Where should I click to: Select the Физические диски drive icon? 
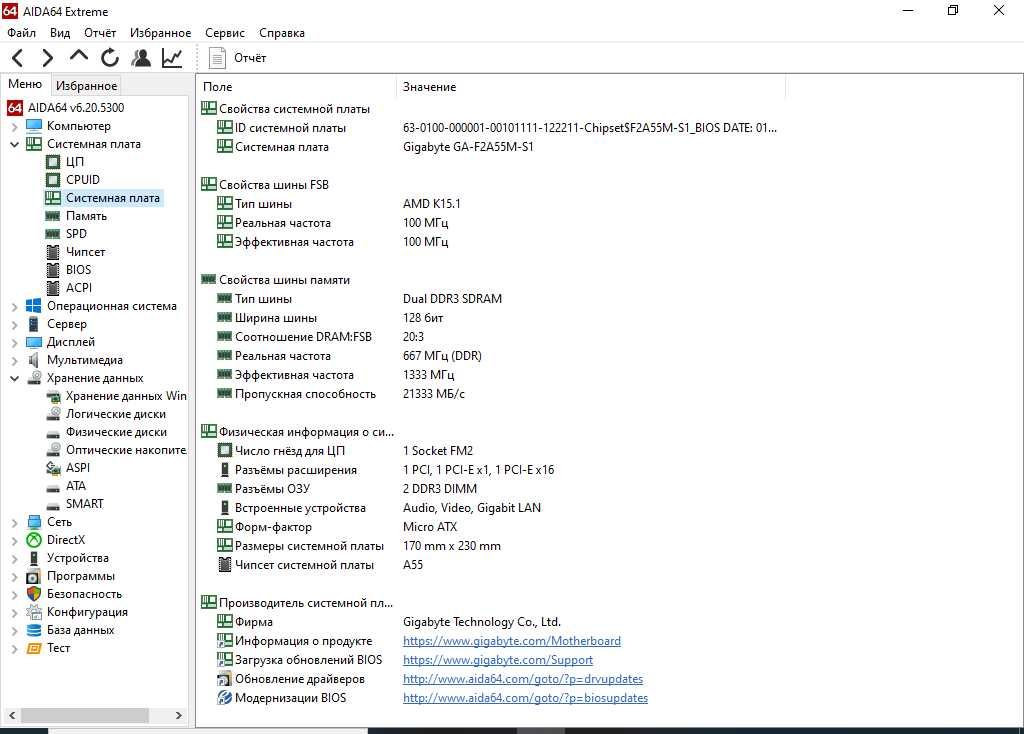(x=53, y=433)
